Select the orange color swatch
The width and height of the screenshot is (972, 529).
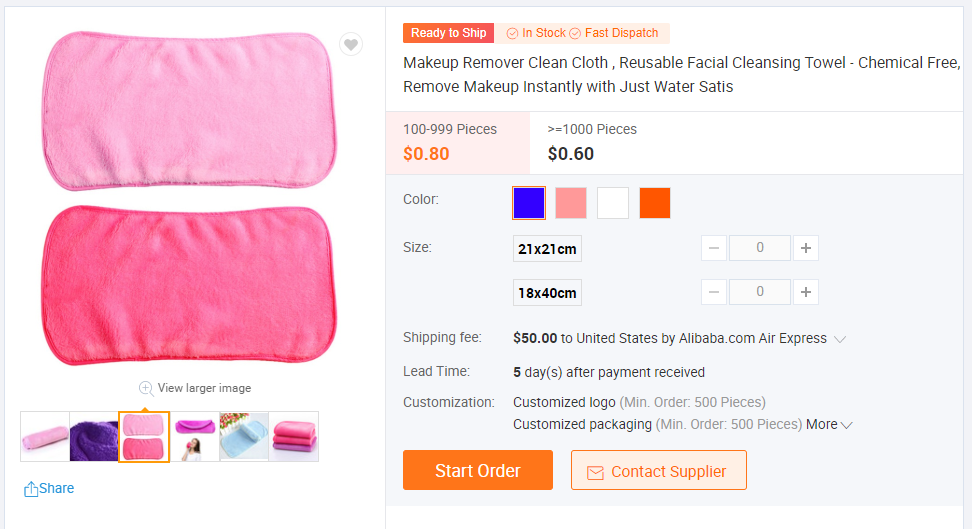[x=655, y=203]
